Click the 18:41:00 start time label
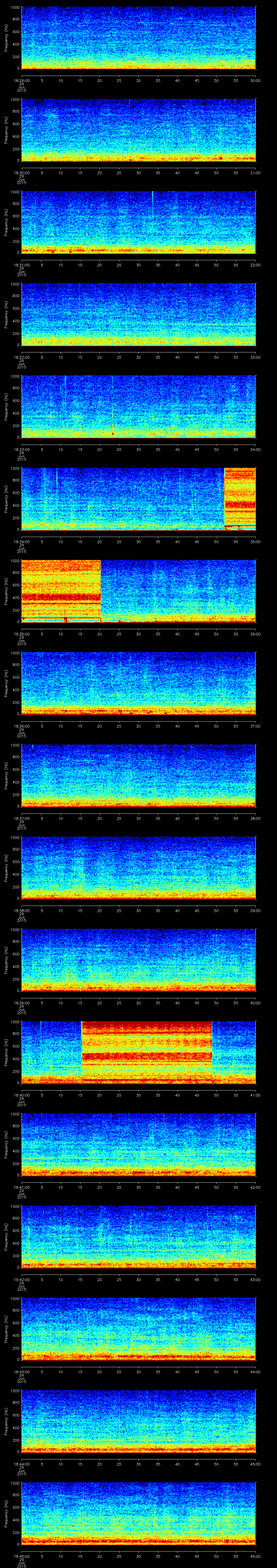 pos(21,1187)
